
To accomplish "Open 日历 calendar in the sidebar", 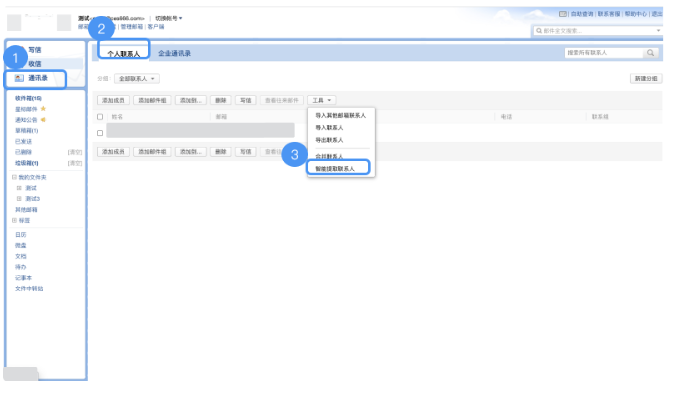I will [x=21, y=234].
